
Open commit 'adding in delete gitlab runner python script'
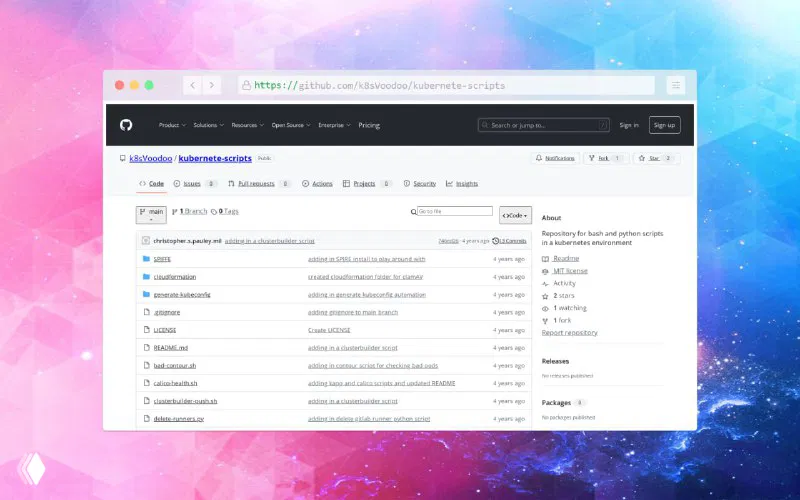pyautogui.click(x=369, y=418)
